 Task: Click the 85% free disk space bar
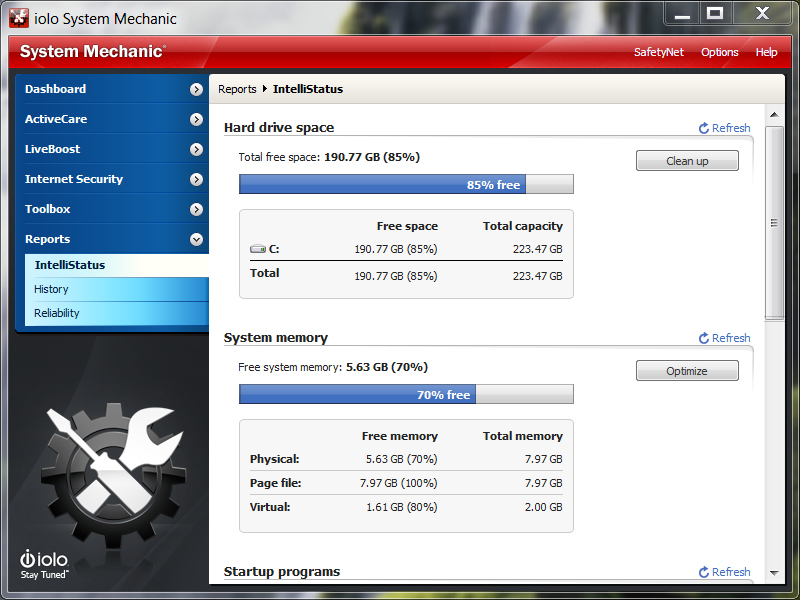(405, 184)
